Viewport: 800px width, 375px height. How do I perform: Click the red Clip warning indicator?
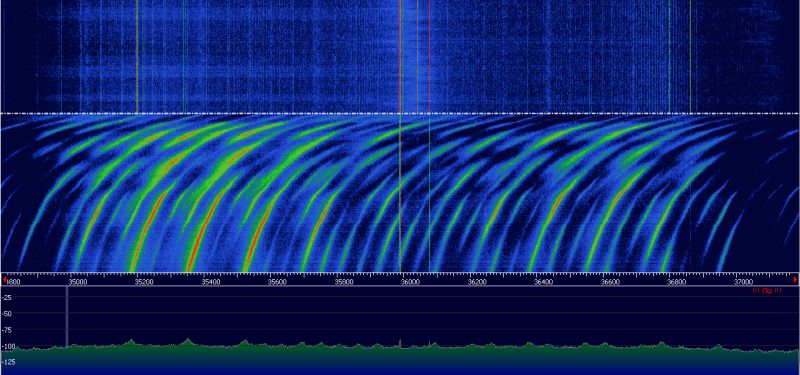[767, 291]
